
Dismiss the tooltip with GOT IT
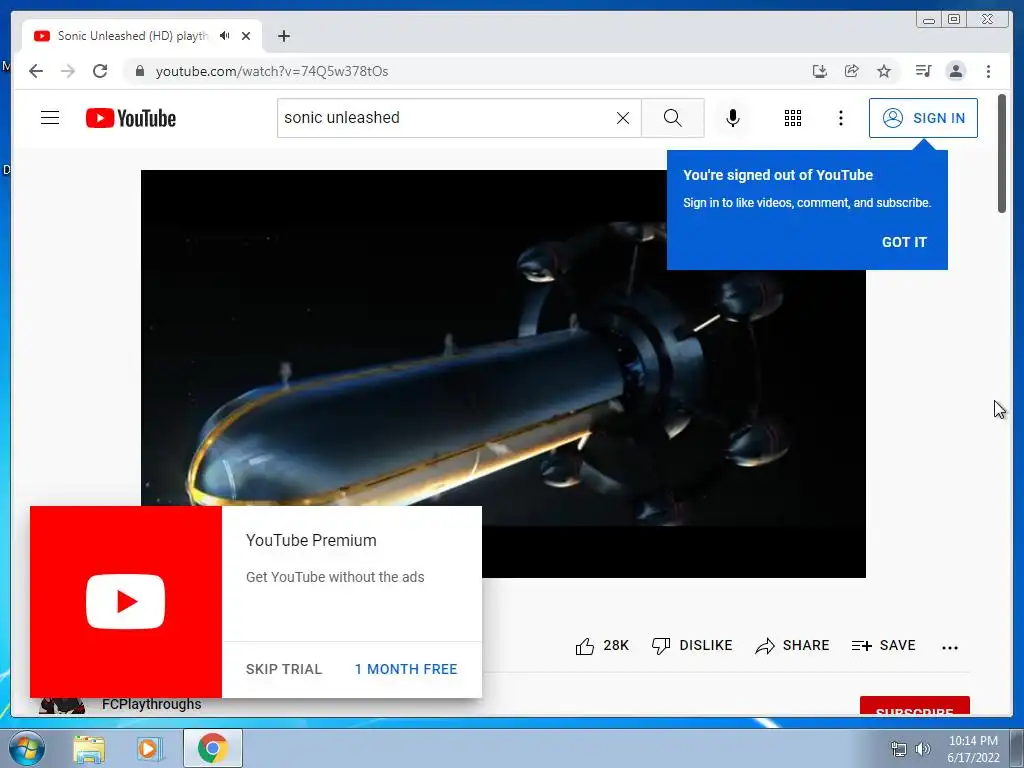coord(904,242)
